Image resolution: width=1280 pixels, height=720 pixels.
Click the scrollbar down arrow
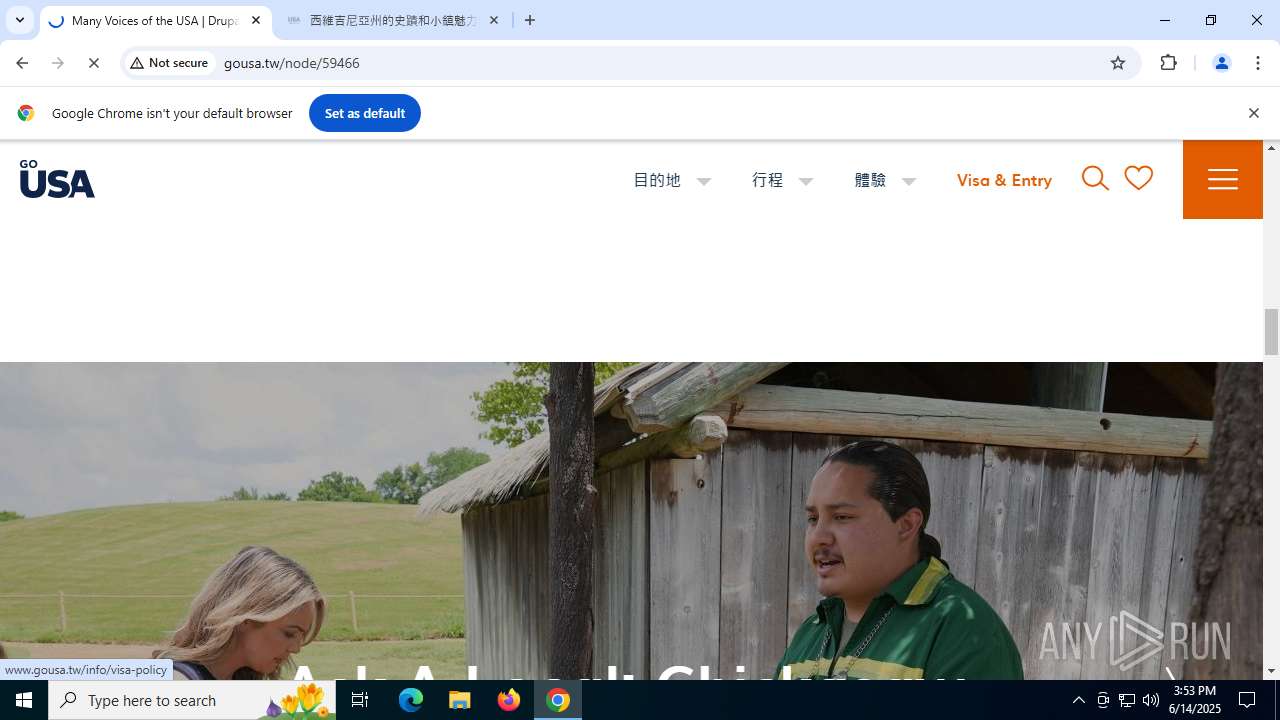[1271, 671]
